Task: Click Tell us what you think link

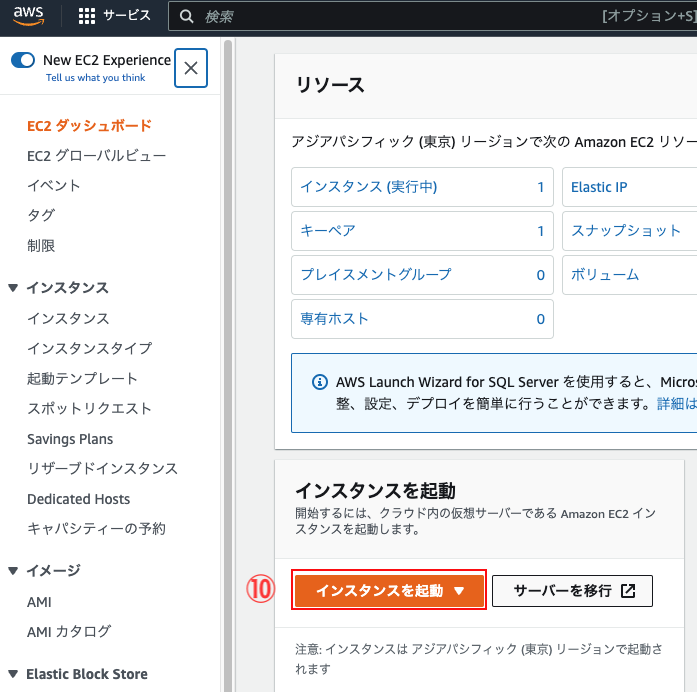Action: [96, 78]
